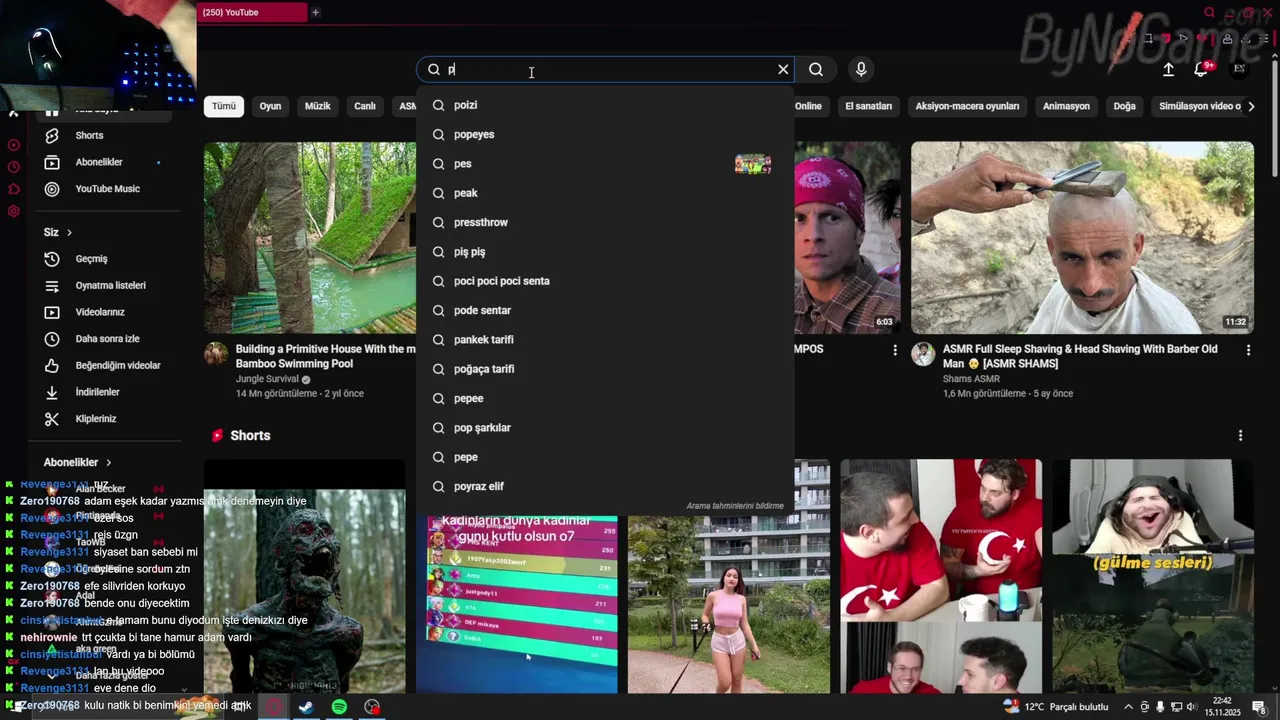1280x720 pixels.
Task: Switch to the (250) YouTube tab
Action: click(252, 12)
